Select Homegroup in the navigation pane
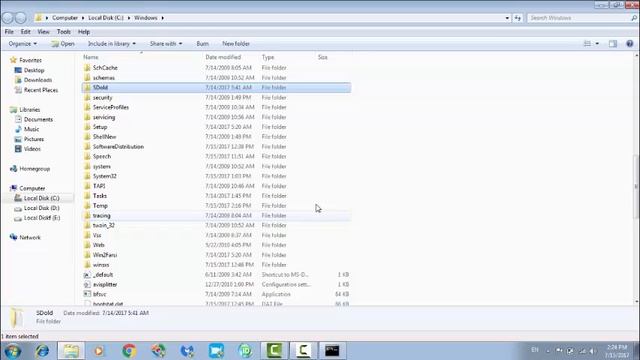 (30, 169)
